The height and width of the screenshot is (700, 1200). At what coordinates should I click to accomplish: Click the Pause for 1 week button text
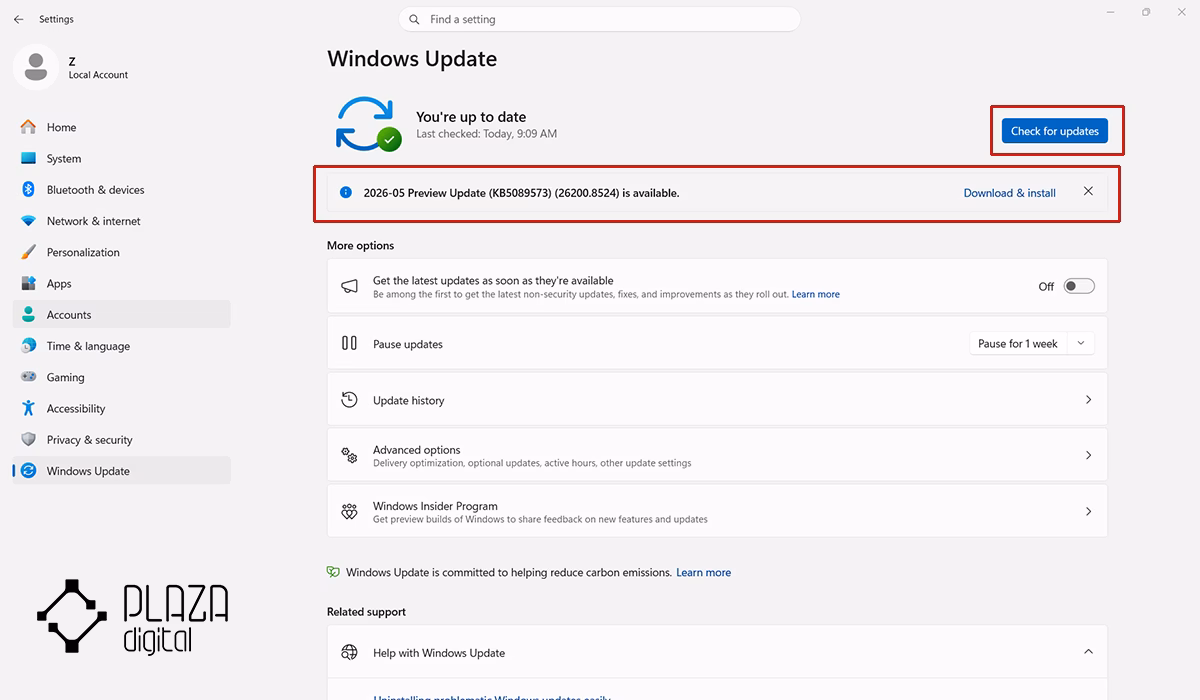1018,343
